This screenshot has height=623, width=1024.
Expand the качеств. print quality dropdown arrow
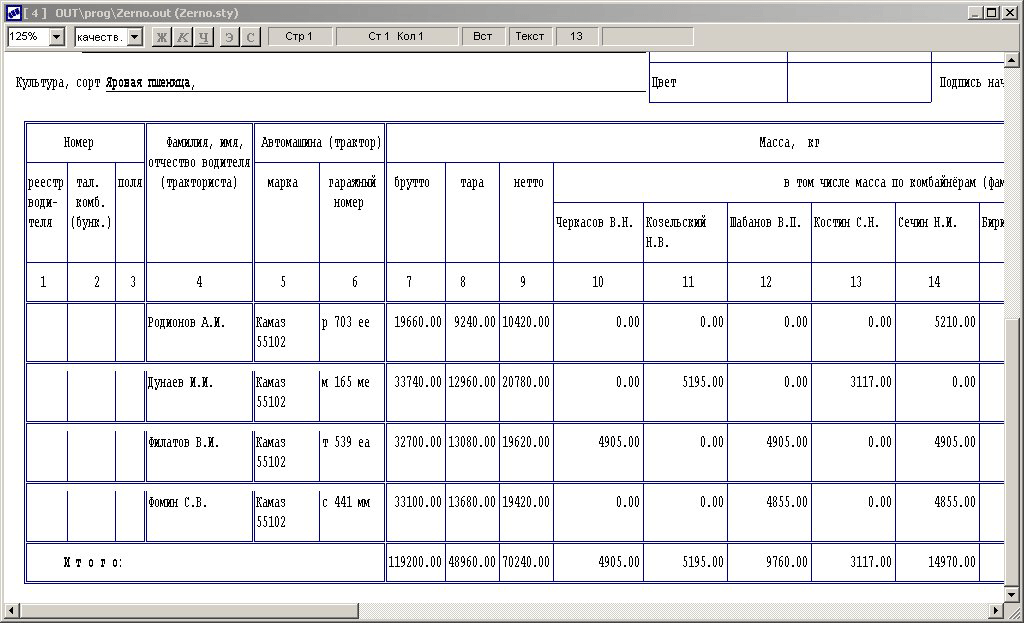pyautogui.click(x=135, y=37)
